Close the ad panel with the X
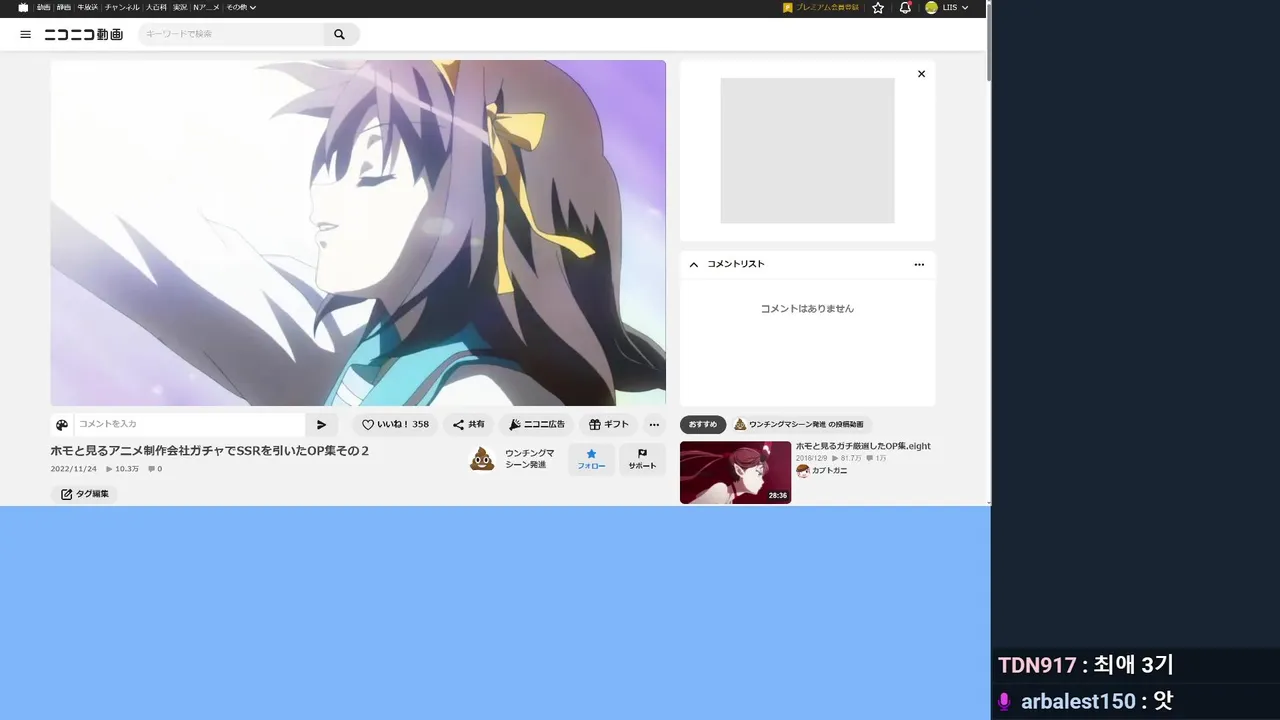Viewport: 1280px width, 720px height. pyautogui.click(x=921, y=74)
